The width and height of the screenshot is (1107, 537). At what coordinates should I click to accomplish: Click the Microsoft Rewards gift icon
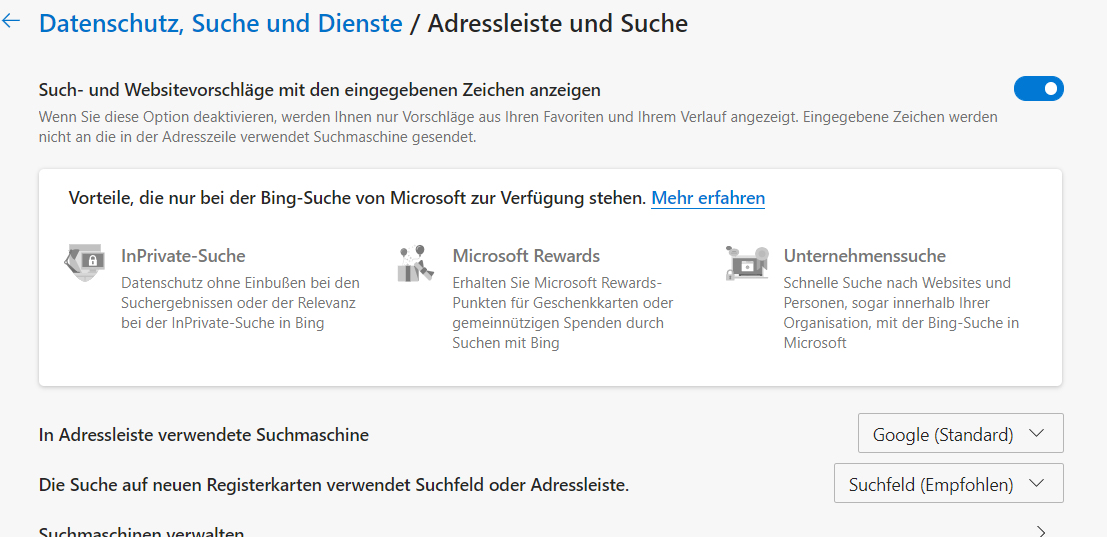click(x=415, y=262)
